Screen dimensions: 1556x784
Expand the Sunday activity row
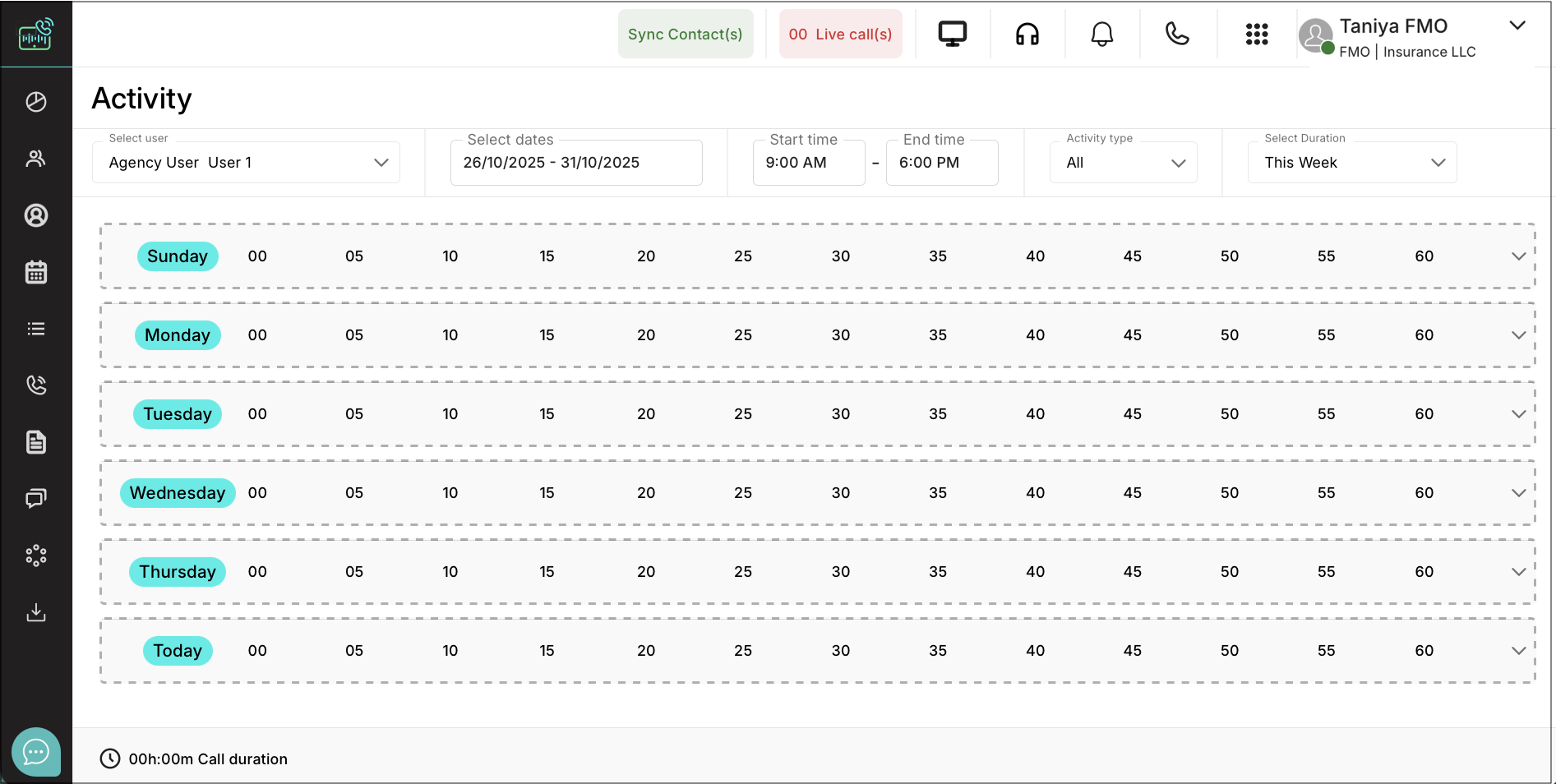[x=1518, y=256]
